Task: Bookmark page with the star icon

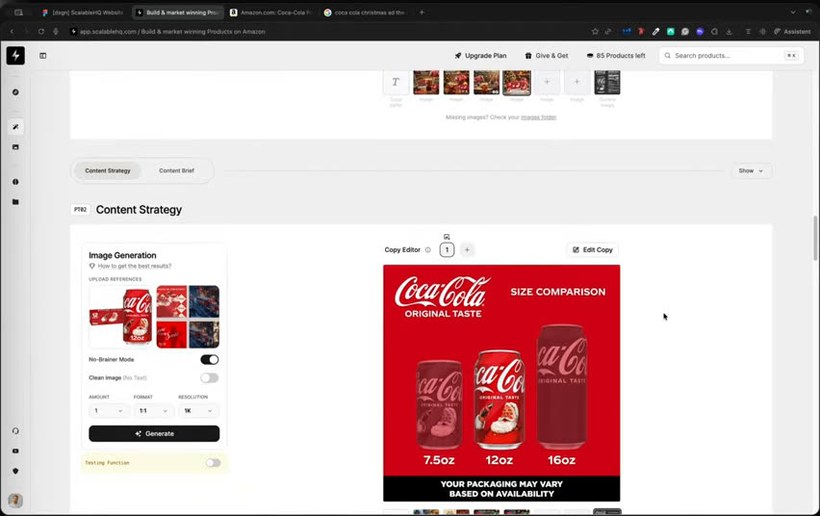Action: [595, 31]
